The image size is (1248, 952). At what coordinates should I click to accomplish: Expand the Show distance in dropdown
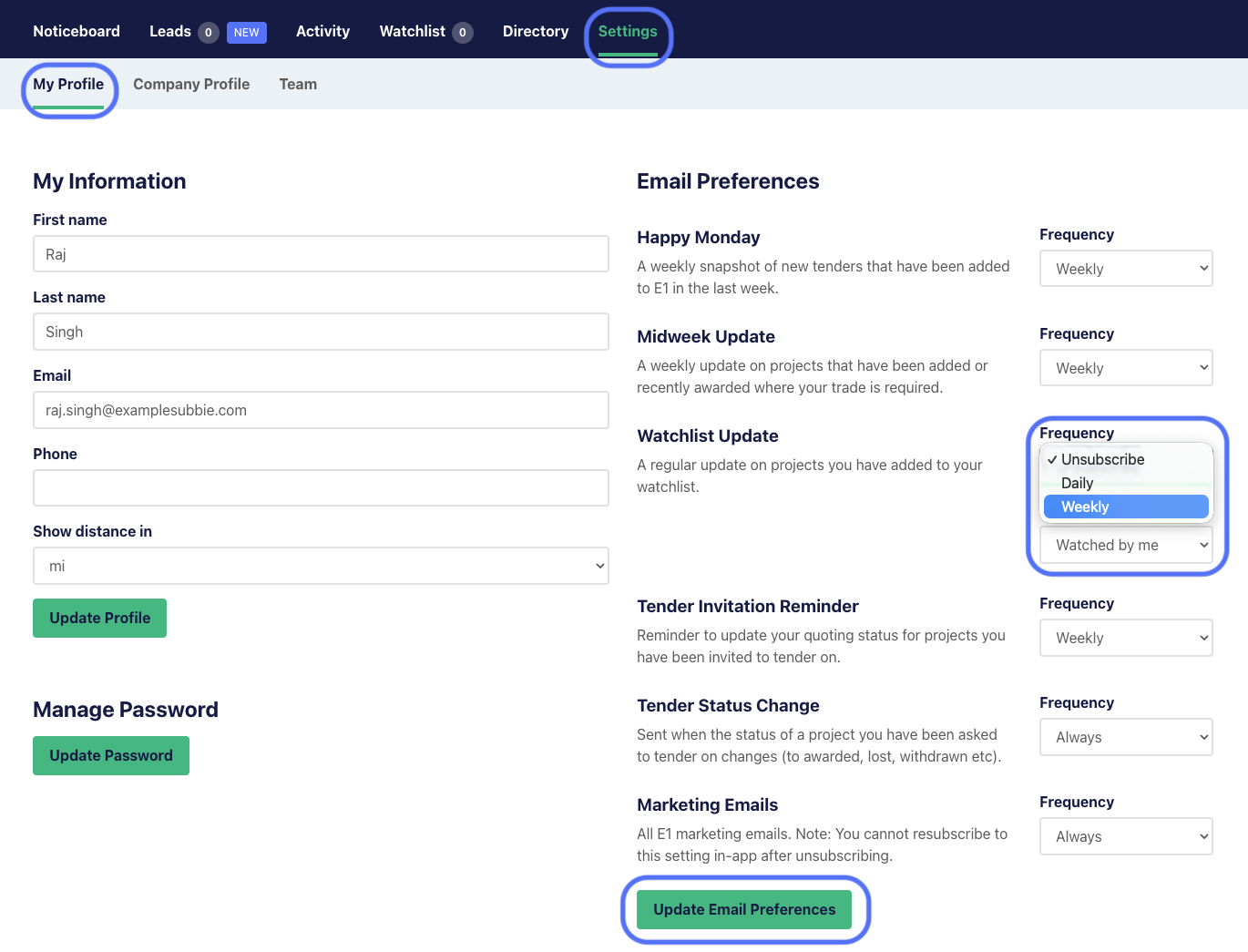[x=321, y=566]
